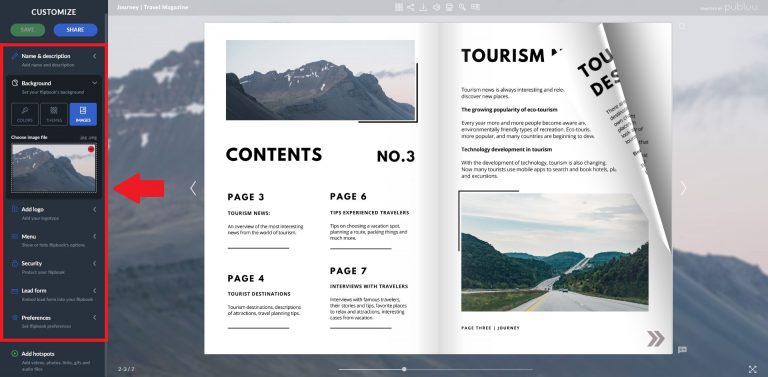Remove background image with red delete badge
Image resolution: width=768 pixels, height=377 pixels.
click(x=91, y=149)
